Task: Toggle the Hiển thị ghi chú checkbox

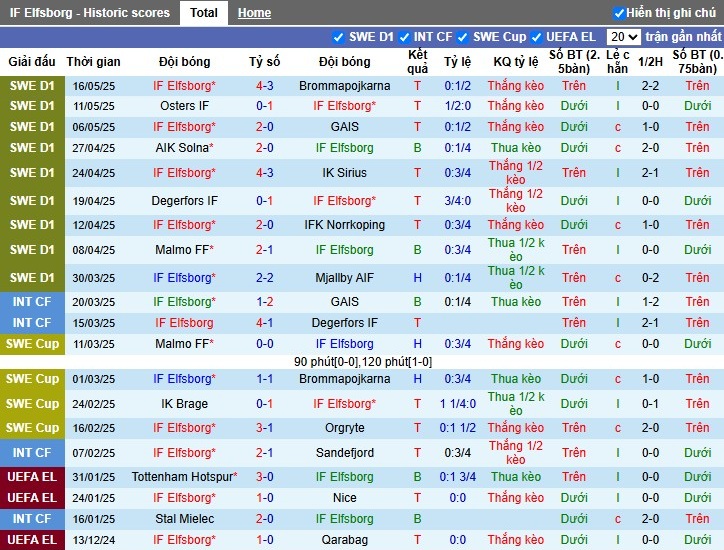Action: point(619,13)
